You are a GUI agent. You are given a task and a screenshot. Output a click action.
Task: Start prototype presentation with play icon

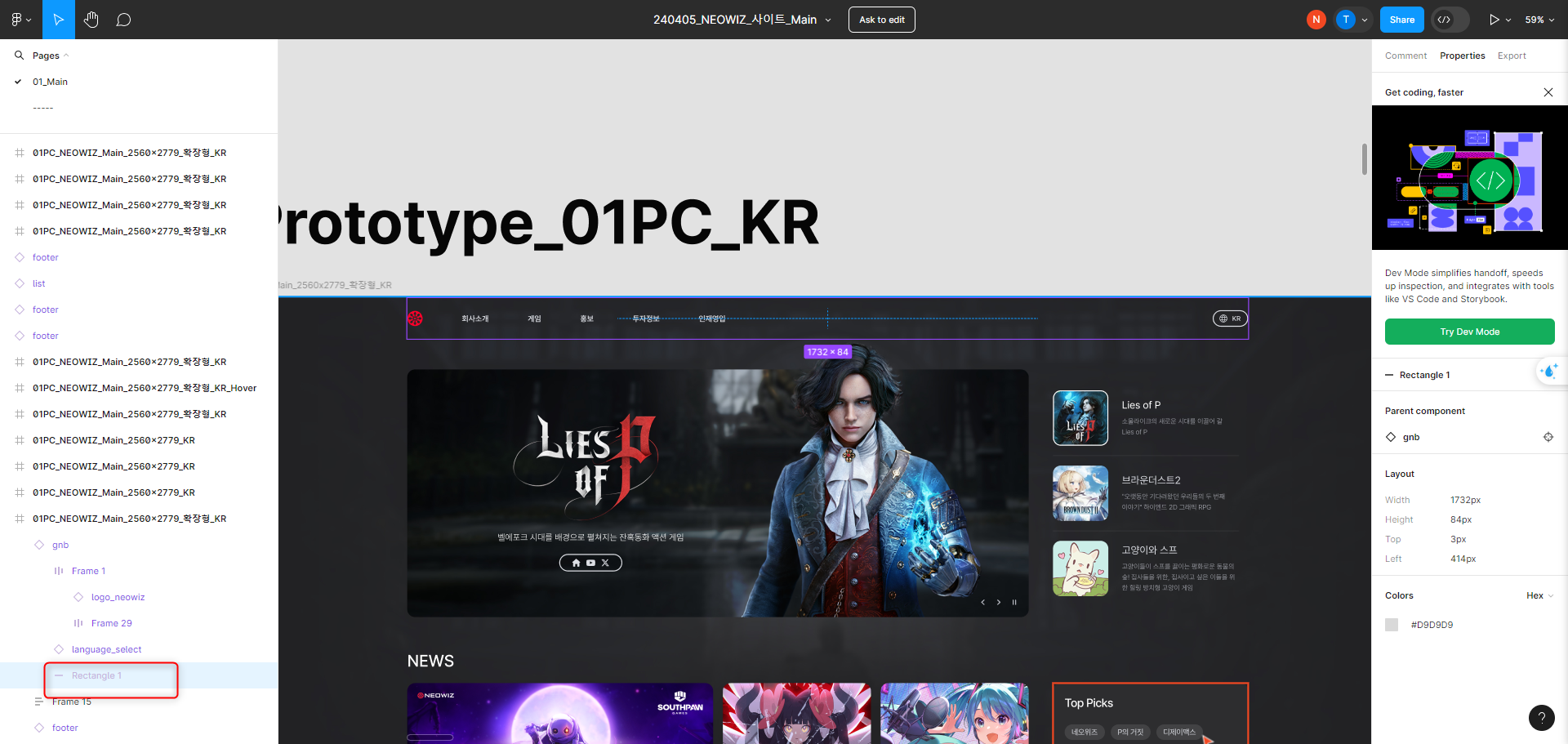[1494, 20]
